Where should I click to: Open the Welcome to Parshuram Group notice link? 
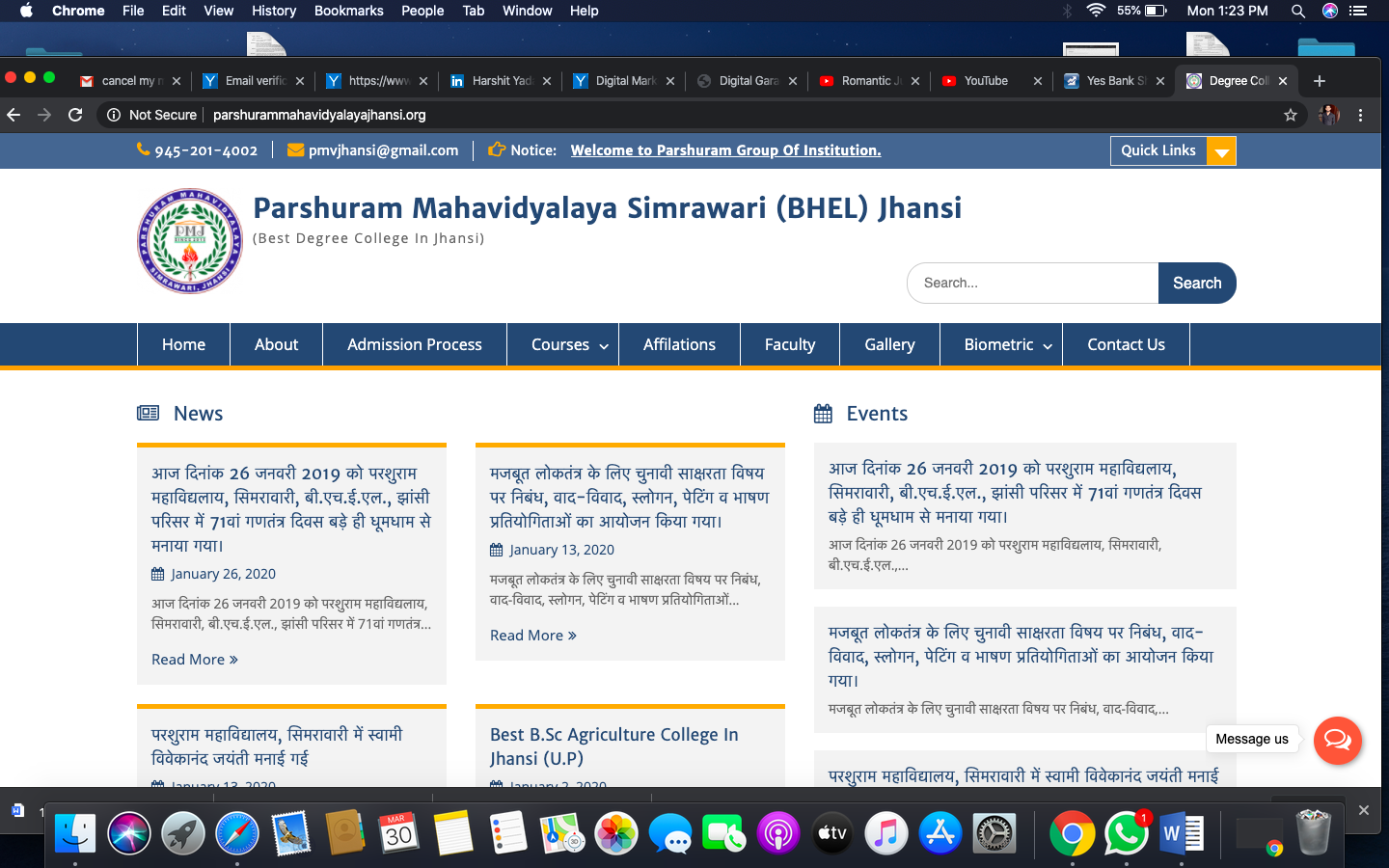[725, 150]
